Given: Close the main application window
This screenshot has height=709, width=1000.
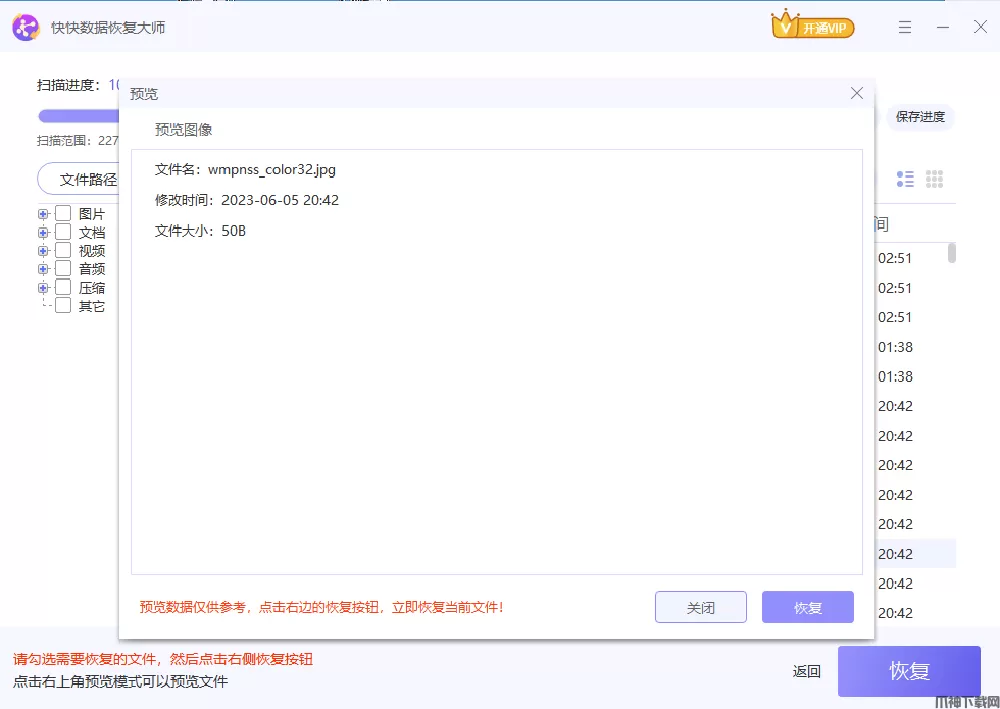Looking at the screenshot, I should tap(980, 27).
